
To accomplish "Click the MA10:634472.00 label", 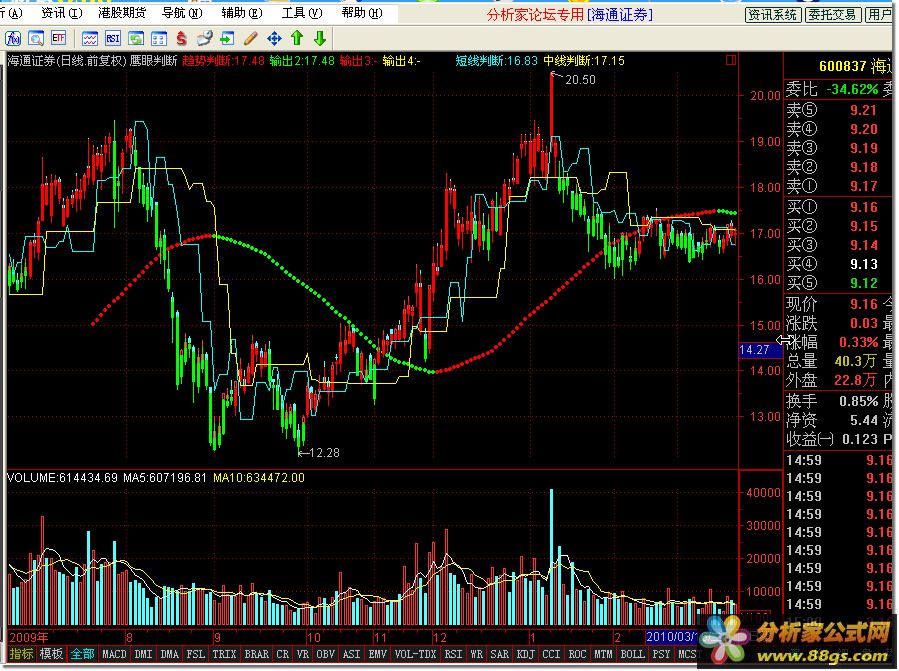I will pos(259,478).
